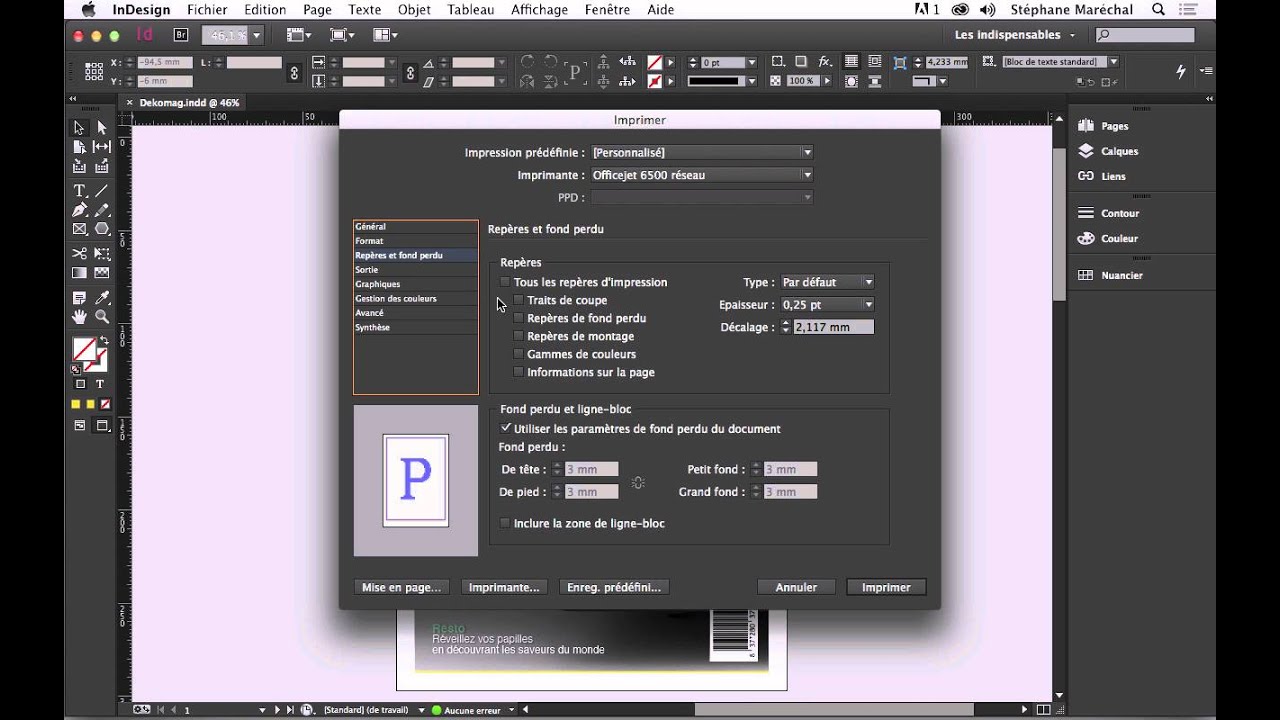Check Traits de coupe

[518, 300]
